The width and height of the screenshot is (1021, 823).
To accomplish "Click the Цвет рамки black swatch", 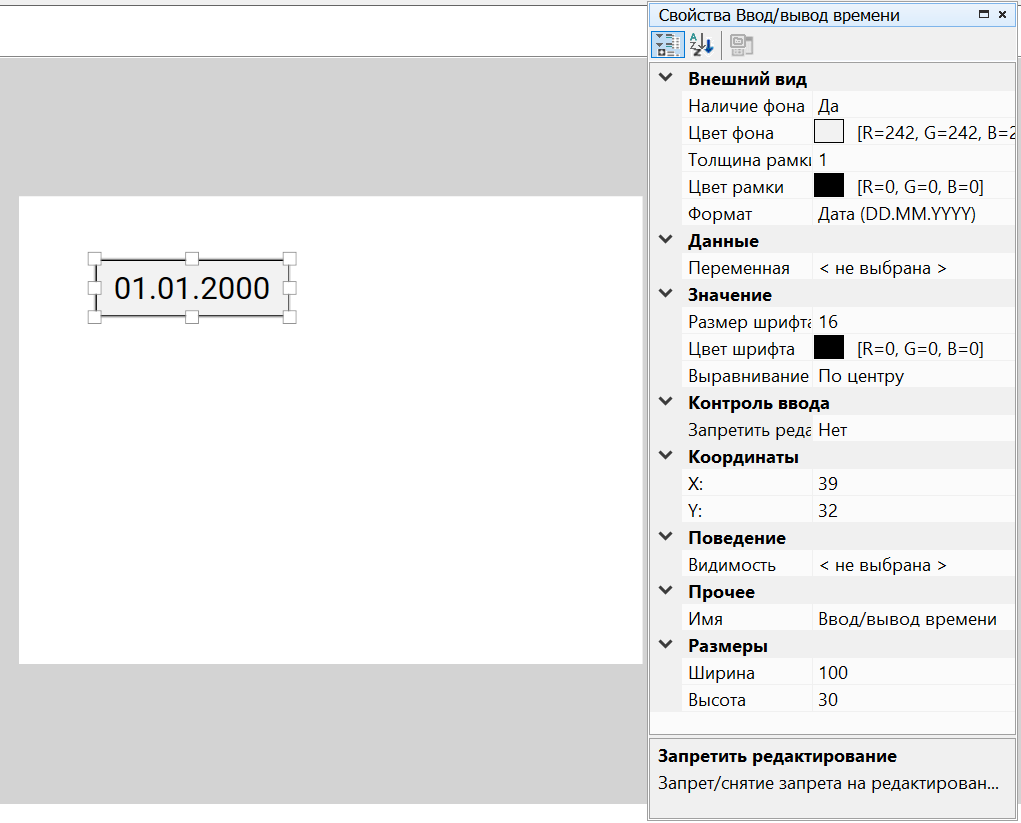I will point(830,187).
